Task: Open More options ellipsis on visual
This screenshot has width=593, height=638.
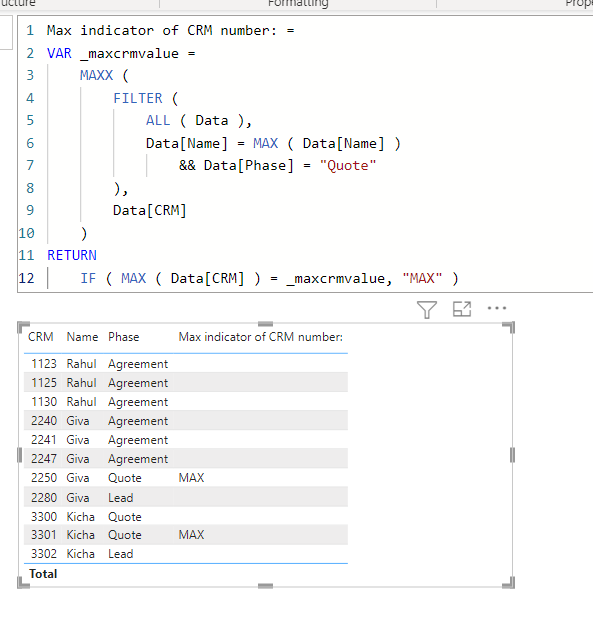Action: (x=497, y=308)
